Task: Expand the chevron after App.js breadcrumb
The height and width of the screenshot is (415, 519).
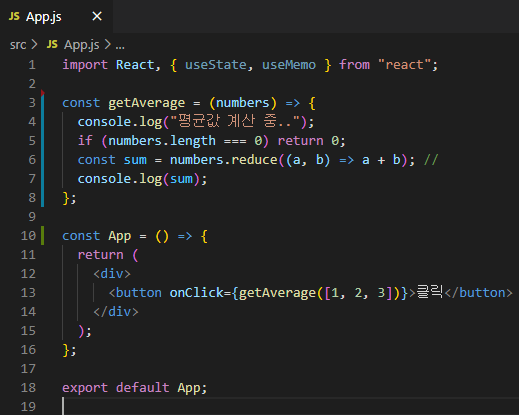Action: click(107, 44)
